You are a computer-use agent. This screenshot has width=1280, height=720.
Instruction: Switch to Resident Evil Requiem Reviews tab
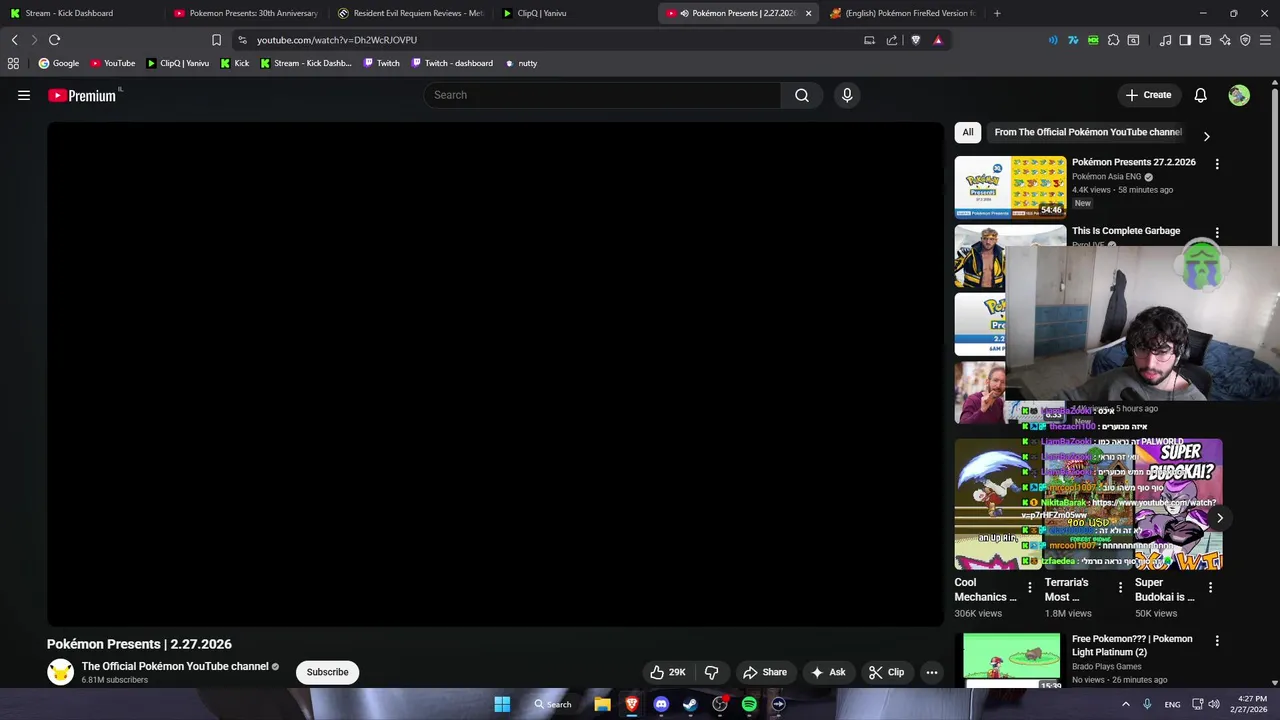pos(410,13)
